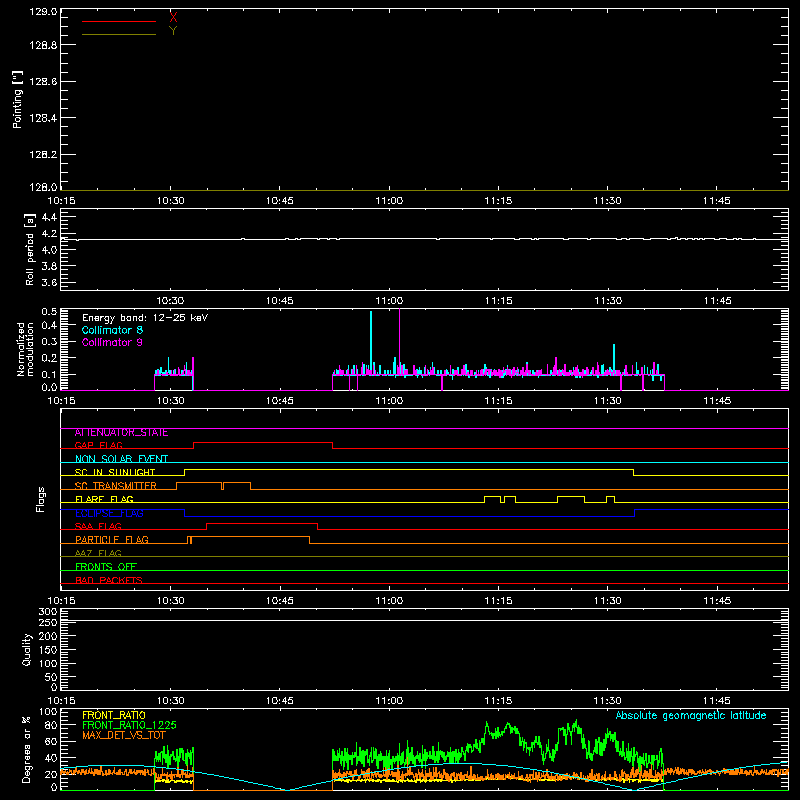Viewport: 800px width, 800px height.
Task: Click 'Absolute geomagnetic latitude' label
Action: [691, 716]
